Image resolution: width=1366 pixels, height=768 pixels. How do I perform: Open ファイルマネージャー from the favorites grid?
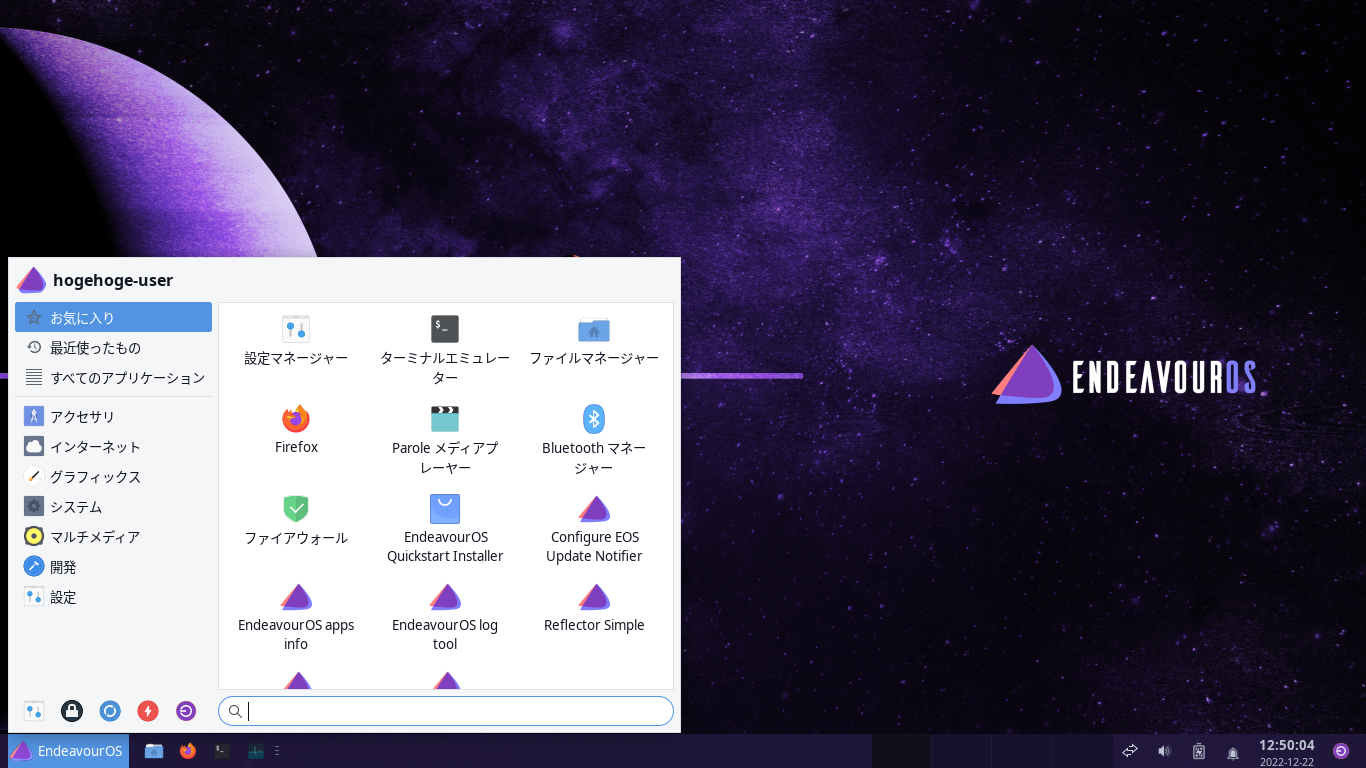pyautogui.click(x=594, y=341)
